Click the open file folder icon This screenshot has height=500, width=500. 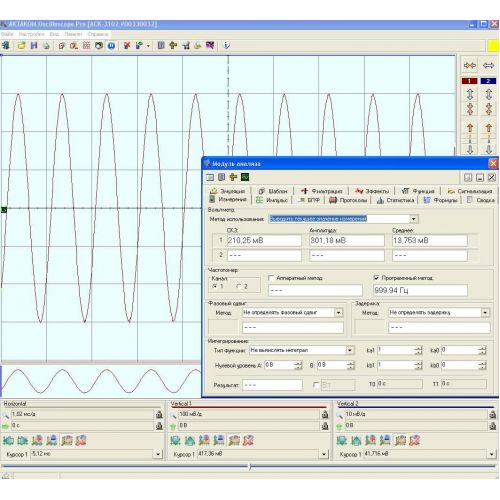(21, 46)
